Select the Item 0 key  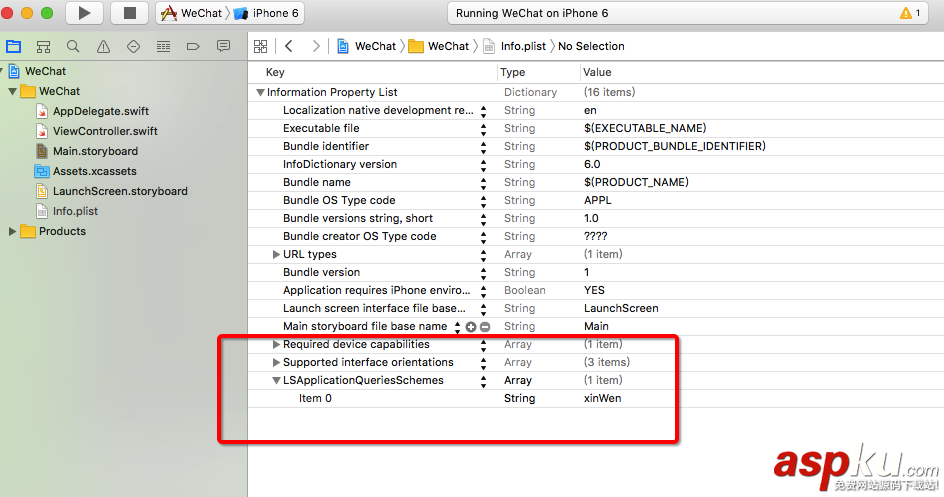[x=315, y=398]
